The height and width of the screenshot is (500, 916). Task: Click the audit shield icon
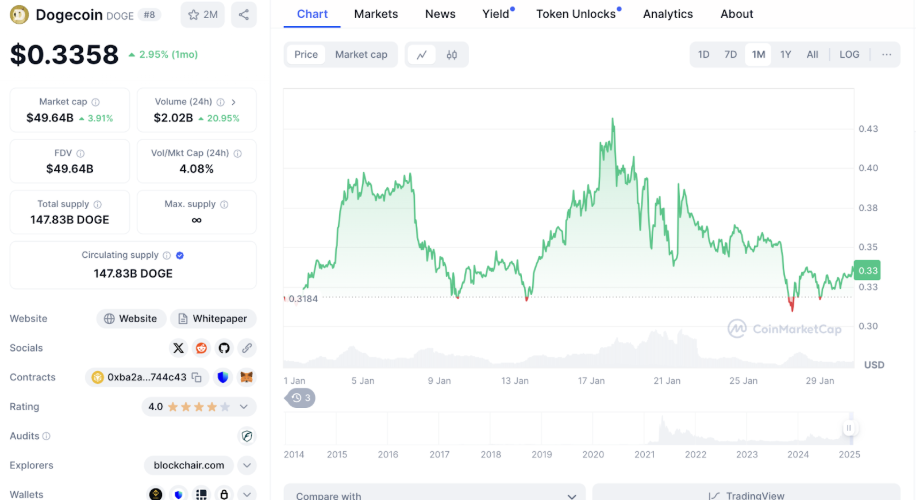pos(246,436)
